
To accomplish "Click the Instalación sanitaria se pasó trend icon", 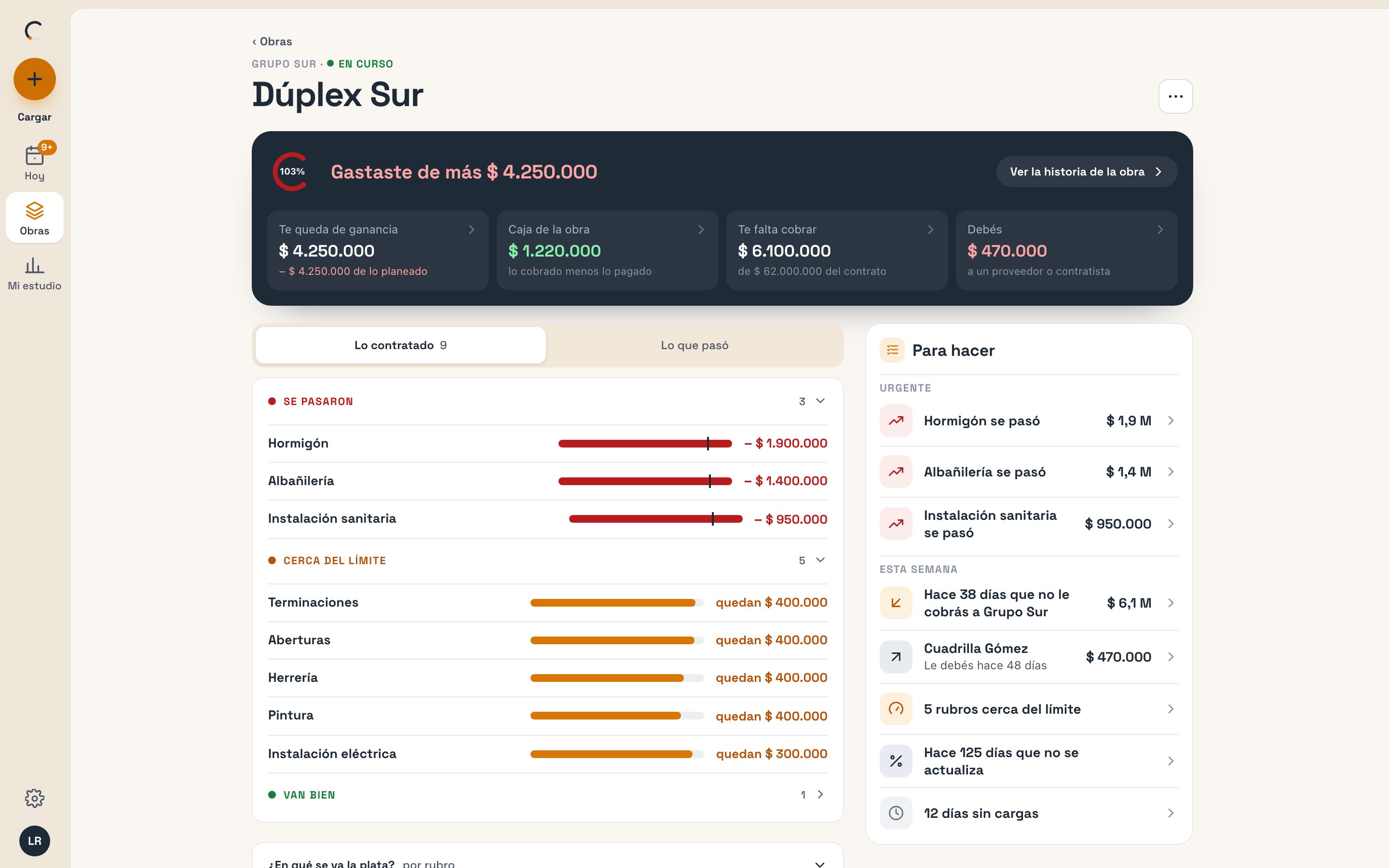I will pyautogui.click(x=896, y=524).
